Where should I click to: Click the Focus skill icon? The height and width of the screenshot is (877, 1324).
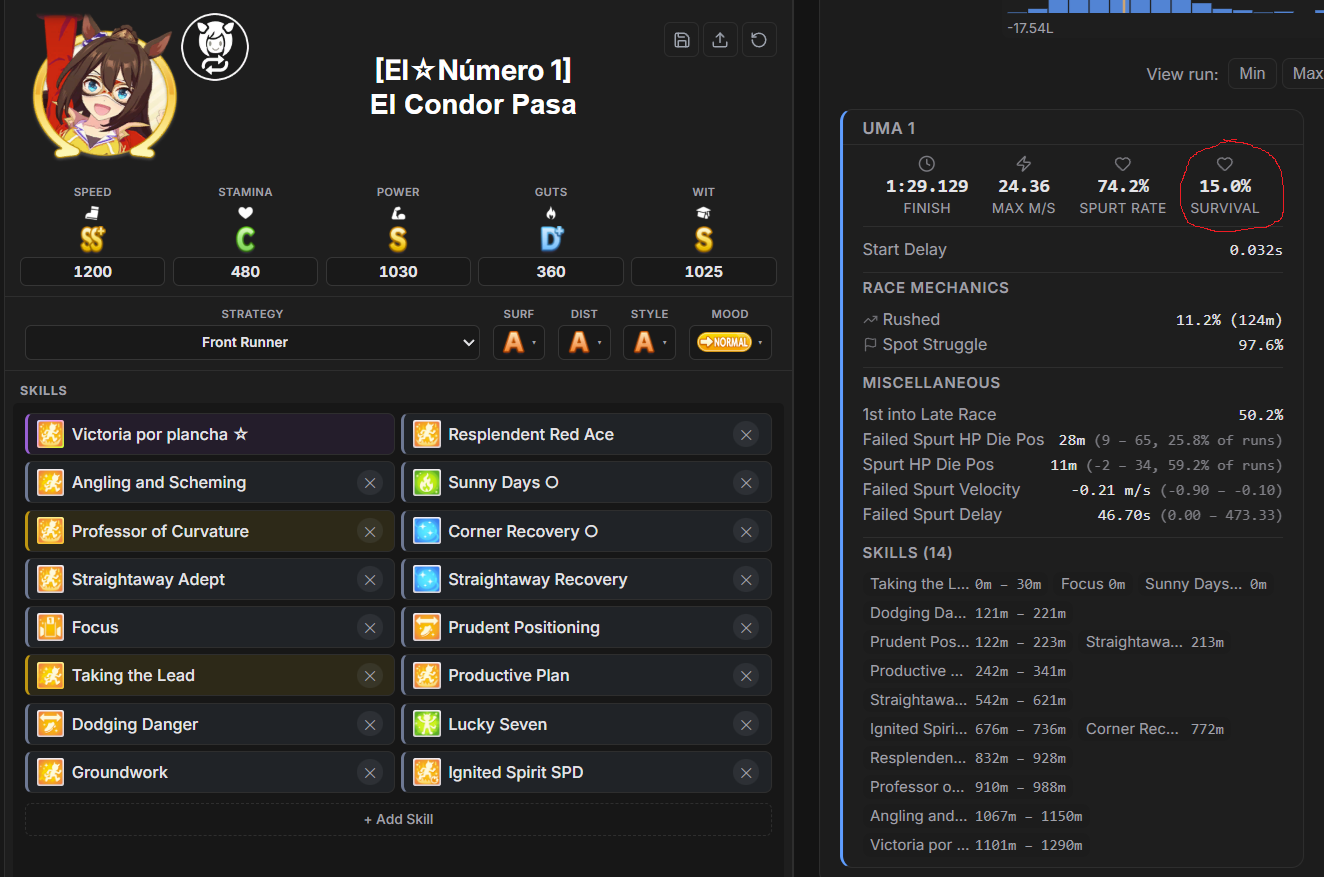(50, 627)
